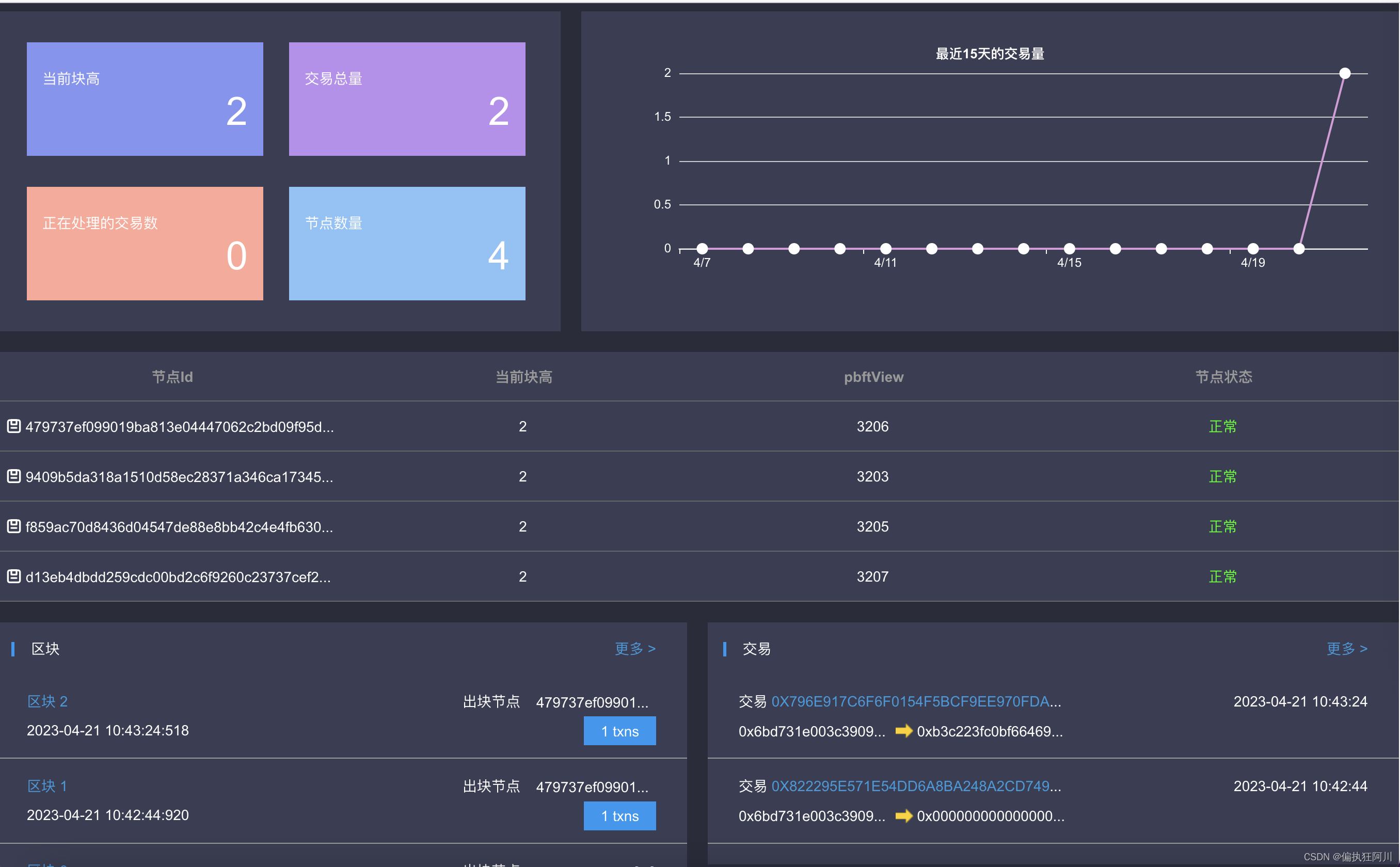This screenshot has width=1400, height=867.
Task: Click block timestamp 2023-04-21 10:43:24:518
Action: (x=108, y=730)
